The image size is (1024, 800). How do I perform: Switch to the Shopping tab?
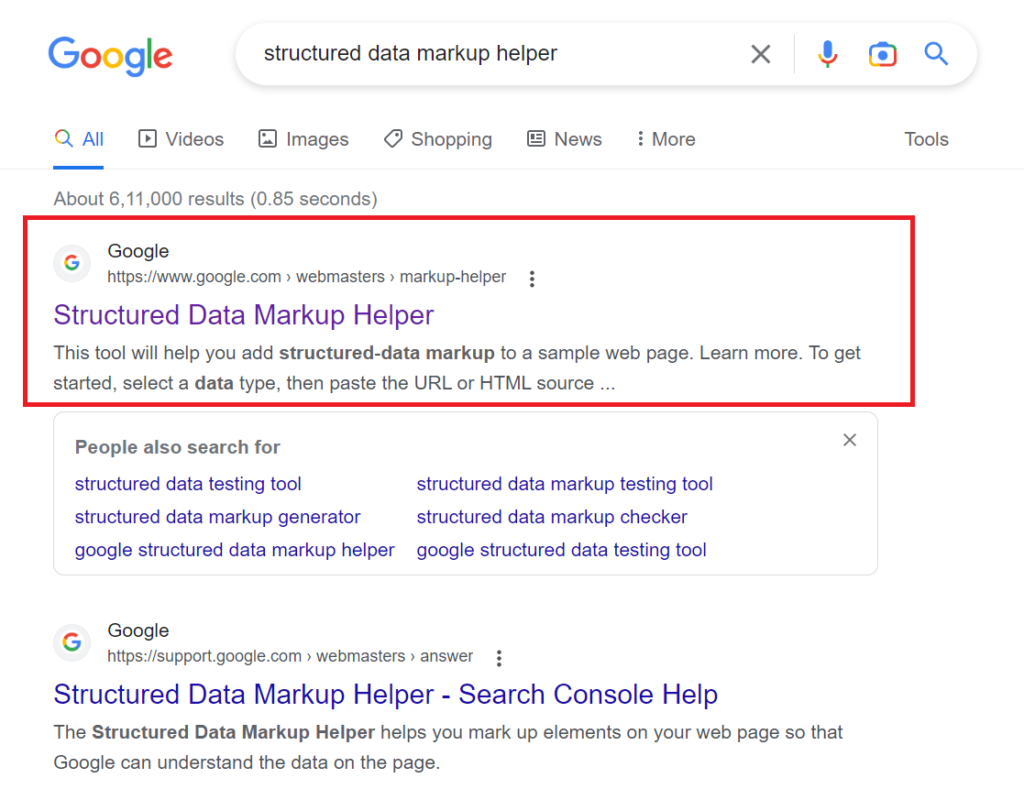[438, 139]
